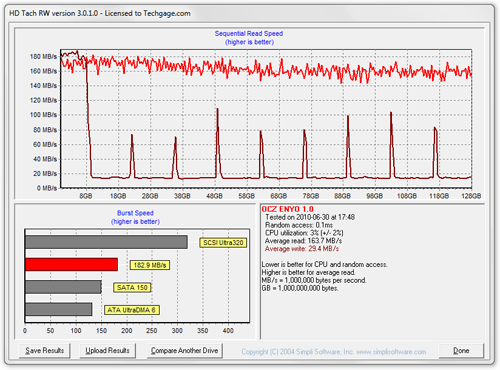Click the 128GB x-axis label
This screenshot has width=500, height=370.
[471, 196]
